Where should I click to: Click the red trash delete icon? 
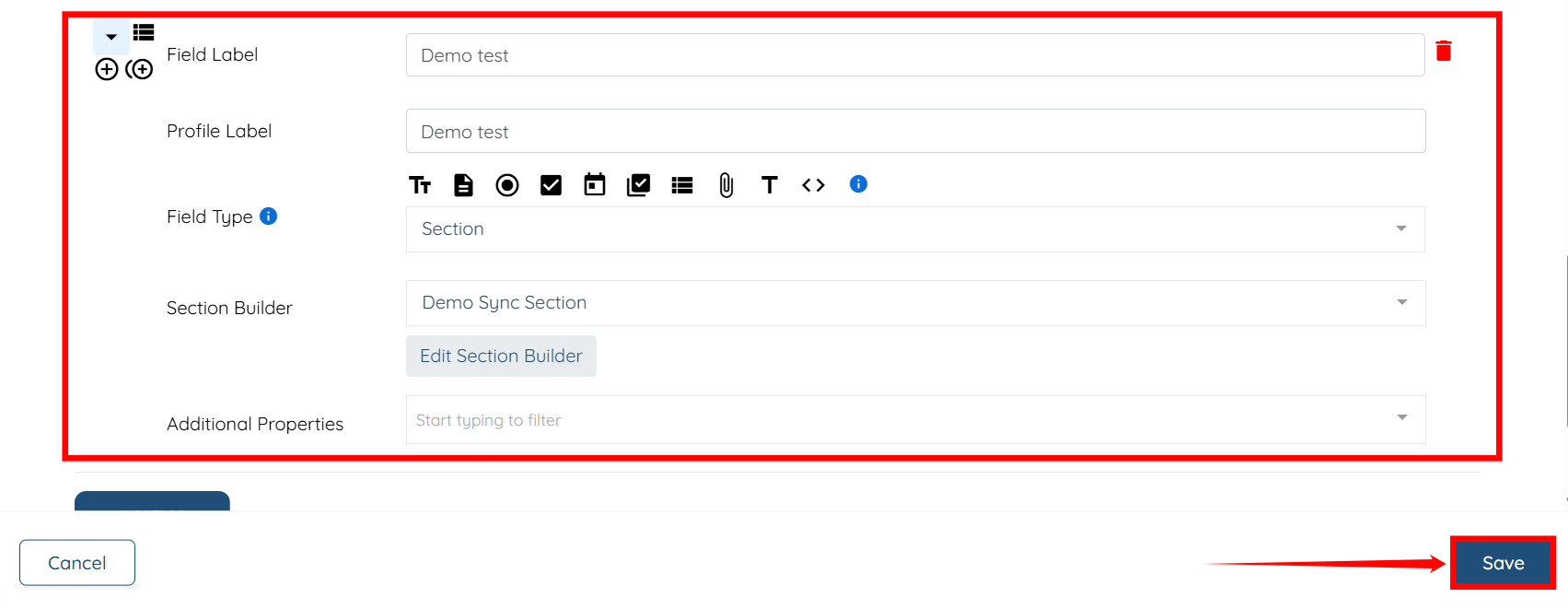[x=1444, y=51]
